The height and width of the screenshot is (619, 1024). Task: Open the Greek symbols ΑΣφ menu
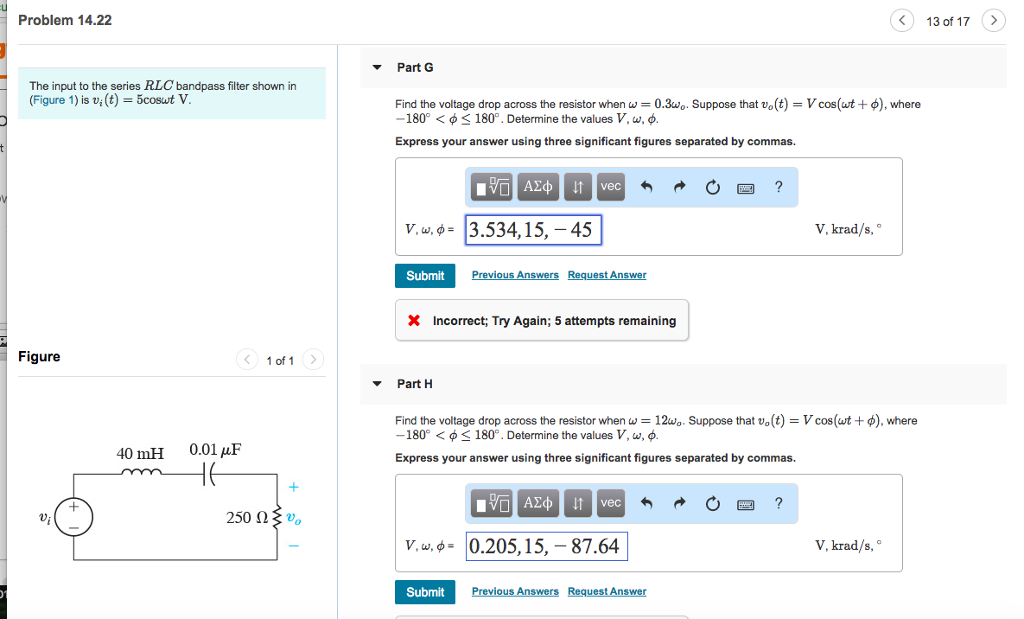pos(538,186)
